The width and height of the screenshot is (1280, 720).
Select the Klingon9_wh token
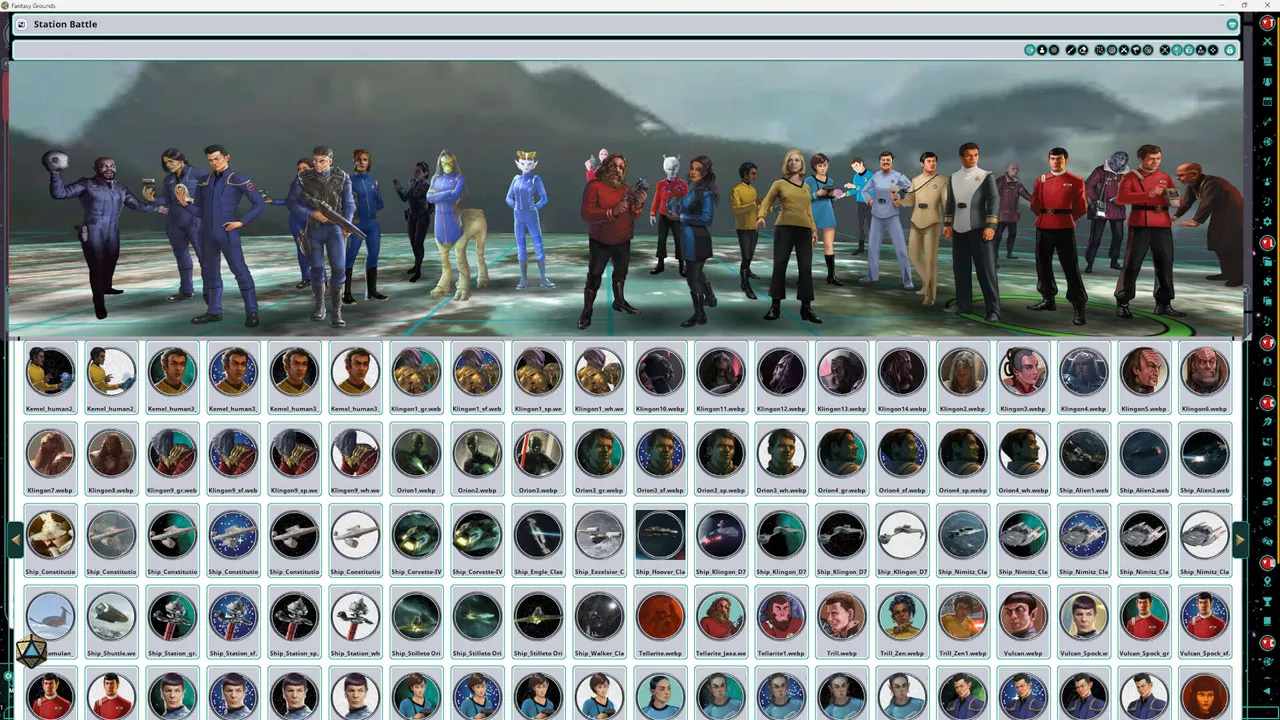tap(355, 460)
